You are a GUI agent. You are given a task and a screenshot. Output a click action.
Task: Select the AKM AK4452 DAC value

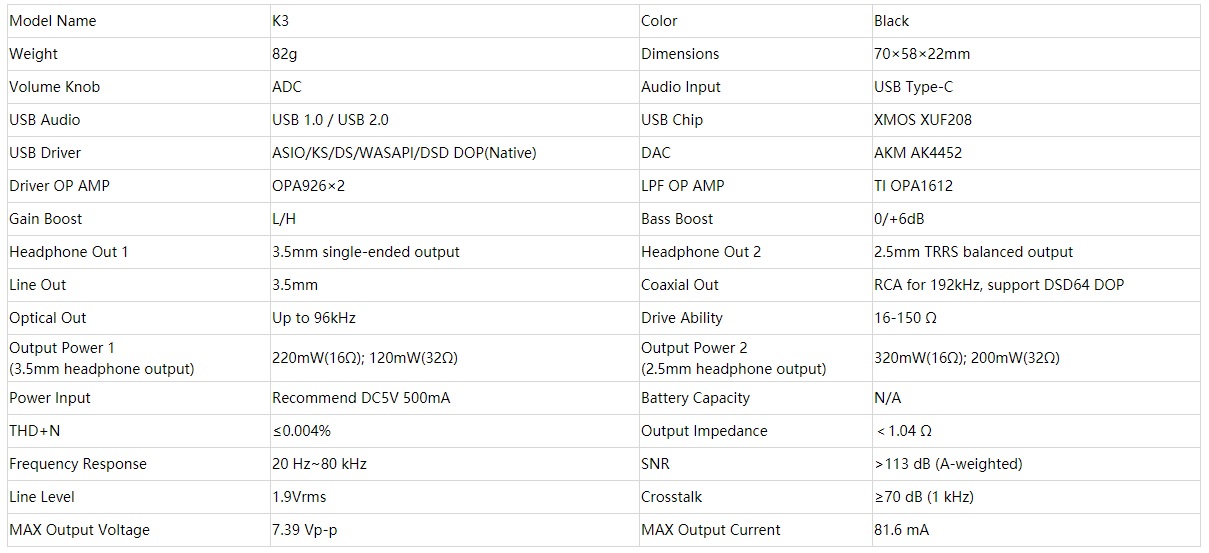917,153
